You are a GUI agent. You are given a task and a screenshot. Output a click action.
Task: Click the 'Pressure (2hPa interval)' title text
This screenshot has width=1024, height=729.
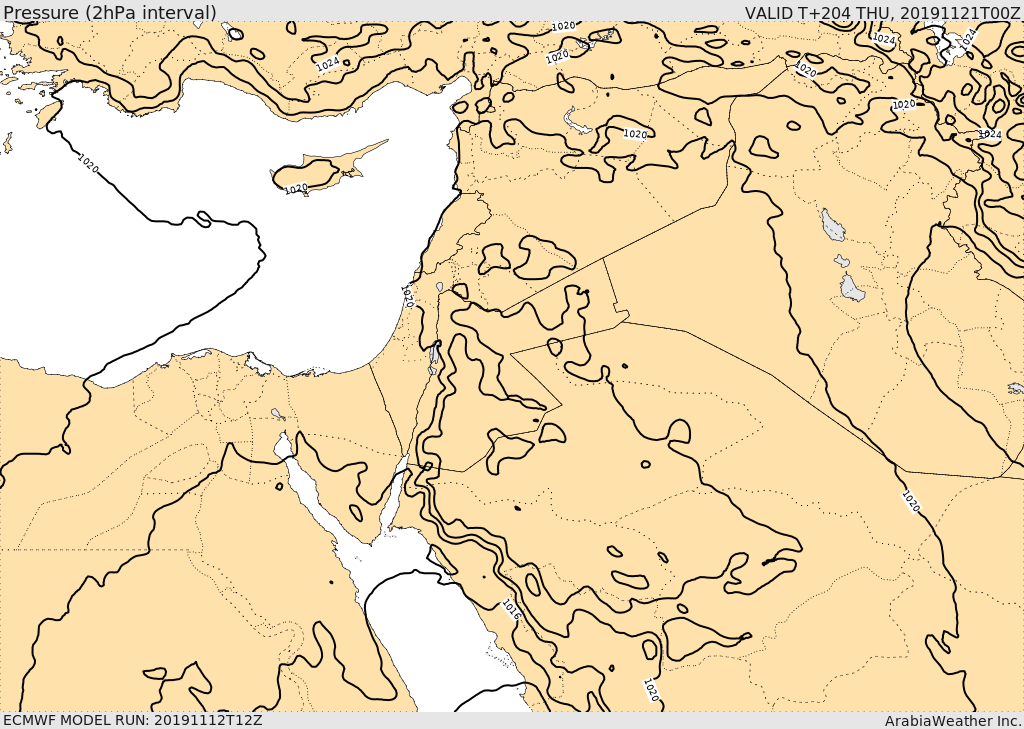pyautogui.click(x=110, y=12)
